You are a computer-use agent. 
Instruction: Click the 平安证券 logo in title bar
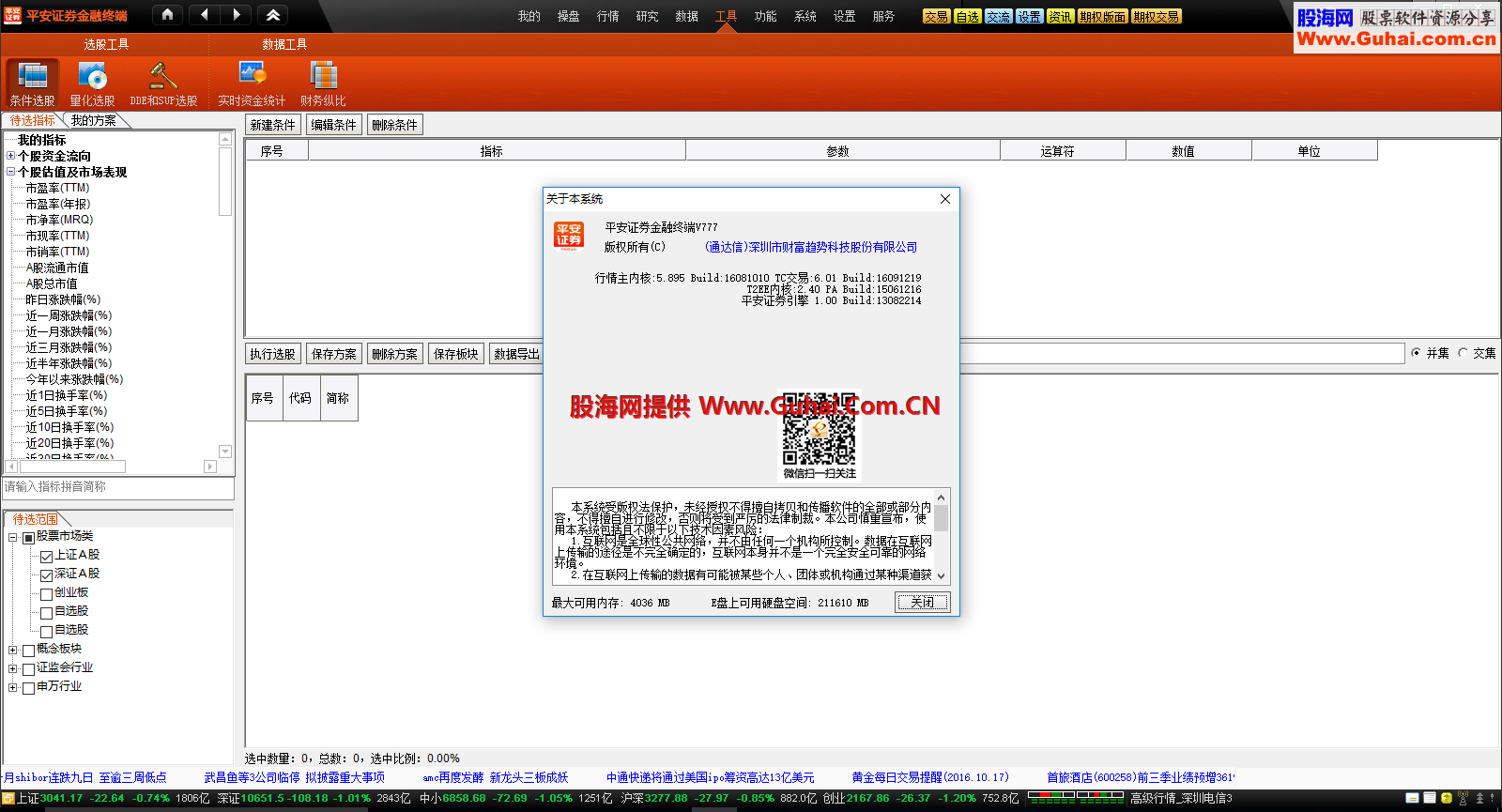(12, 15)
